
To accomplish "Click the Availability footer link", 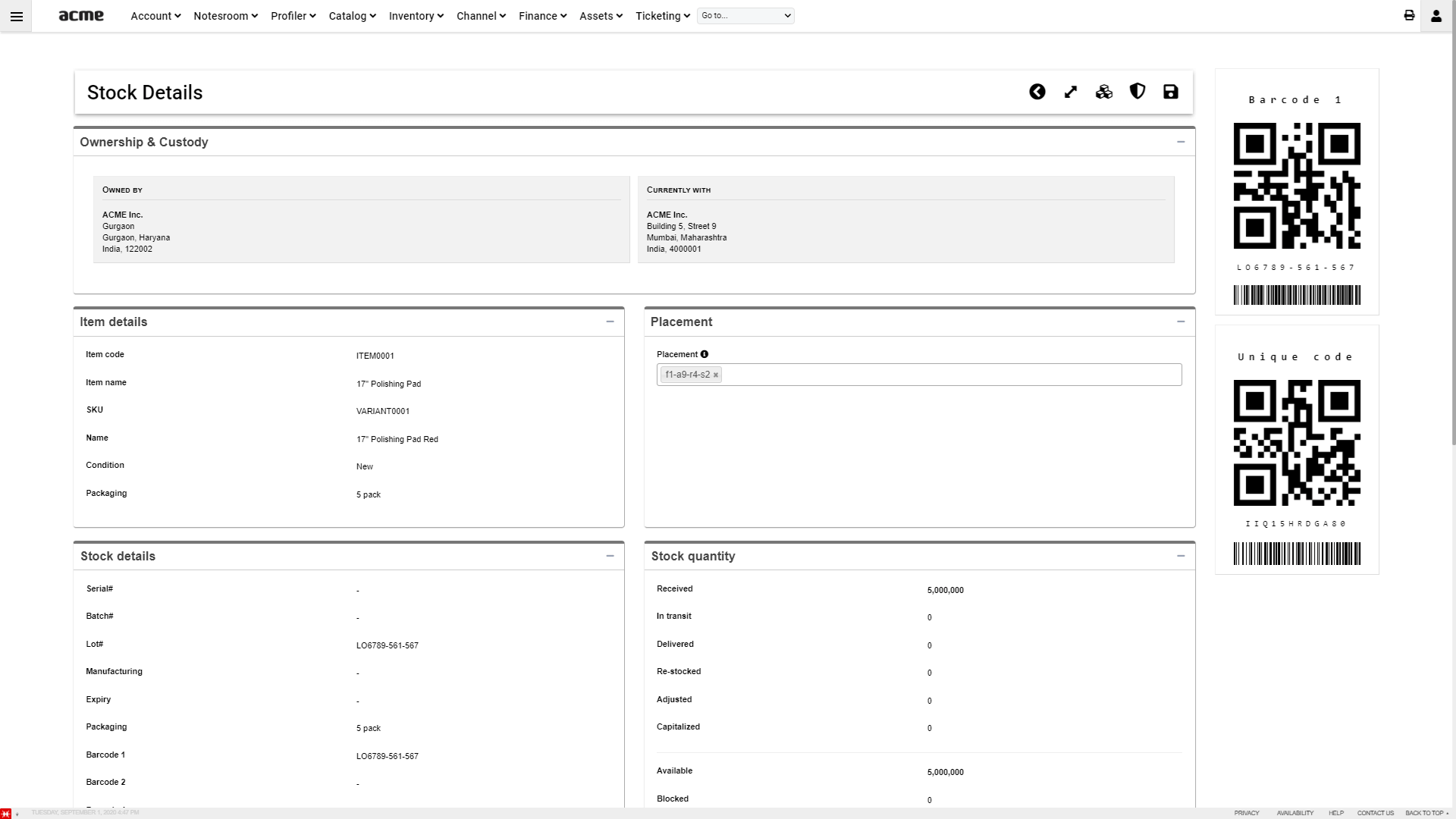I will (x=1294, y=813).
